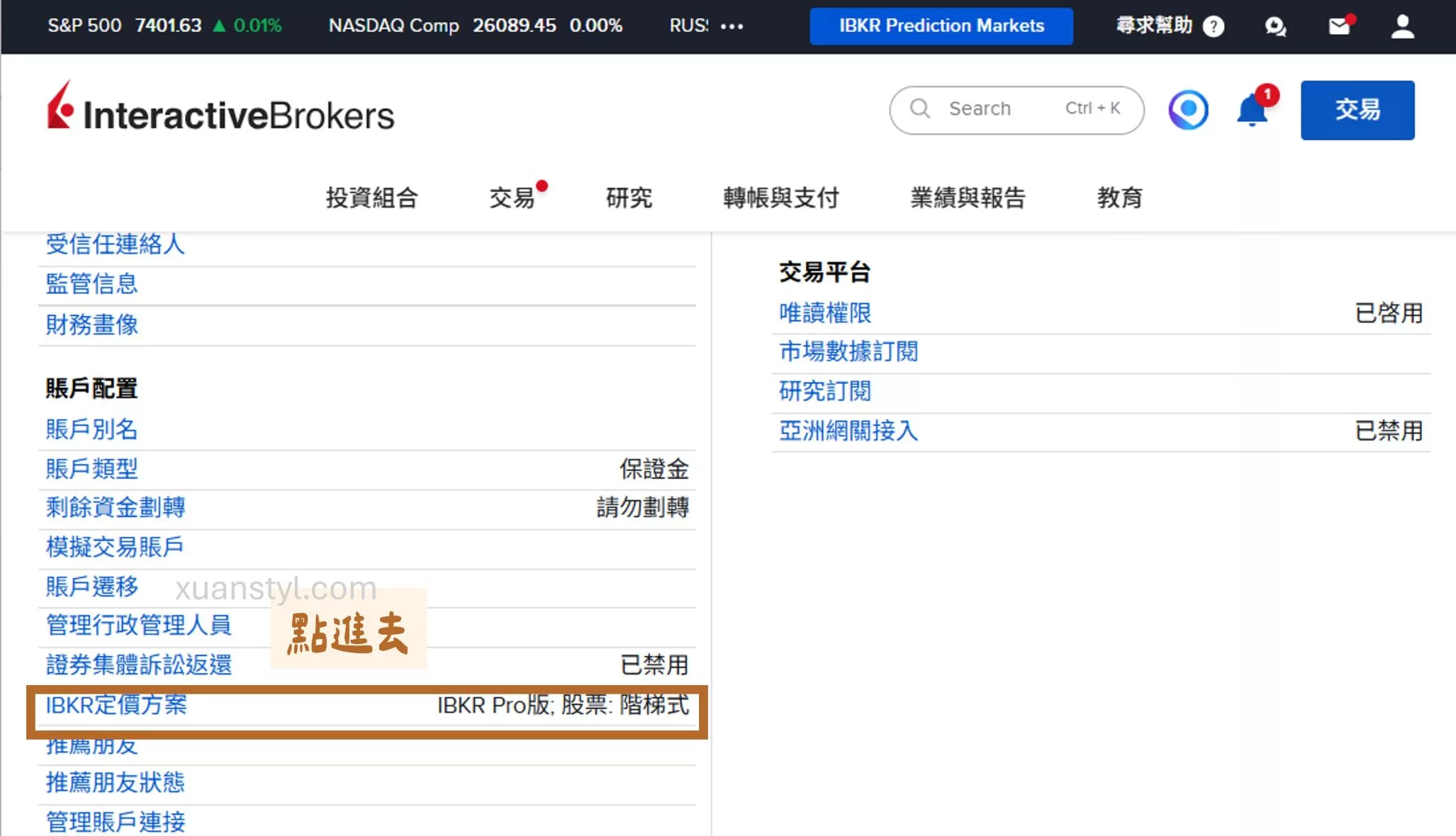Click the 交易平台 section heading

coord(825,272)
